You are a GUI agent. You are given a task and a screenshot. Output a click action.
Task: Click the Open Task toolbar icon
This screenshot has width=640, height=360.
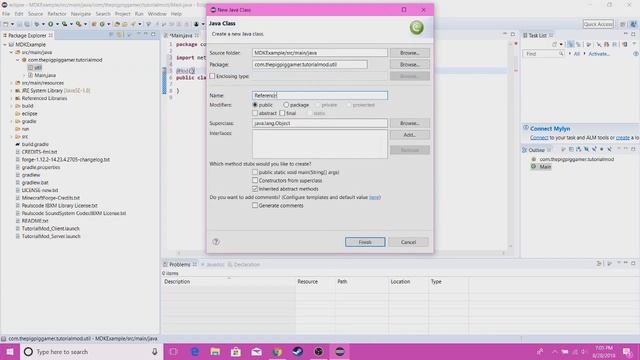click(124, 24)
